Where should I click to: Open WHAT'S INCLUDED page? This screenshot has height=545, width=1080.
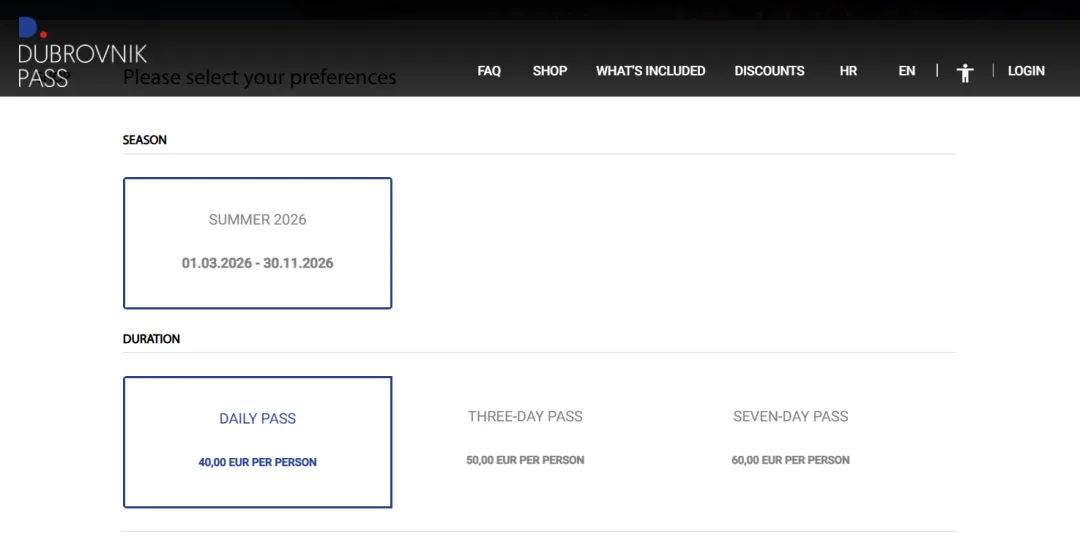tap(650, 71)
